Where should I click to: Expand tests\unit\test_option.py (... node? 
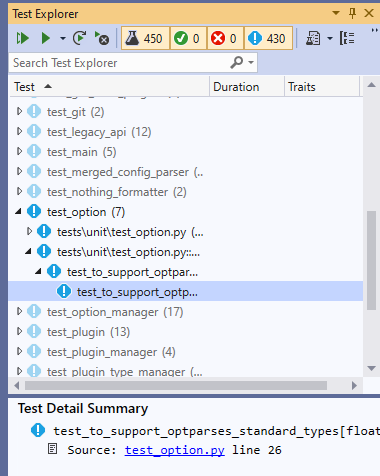coord(29,231)
